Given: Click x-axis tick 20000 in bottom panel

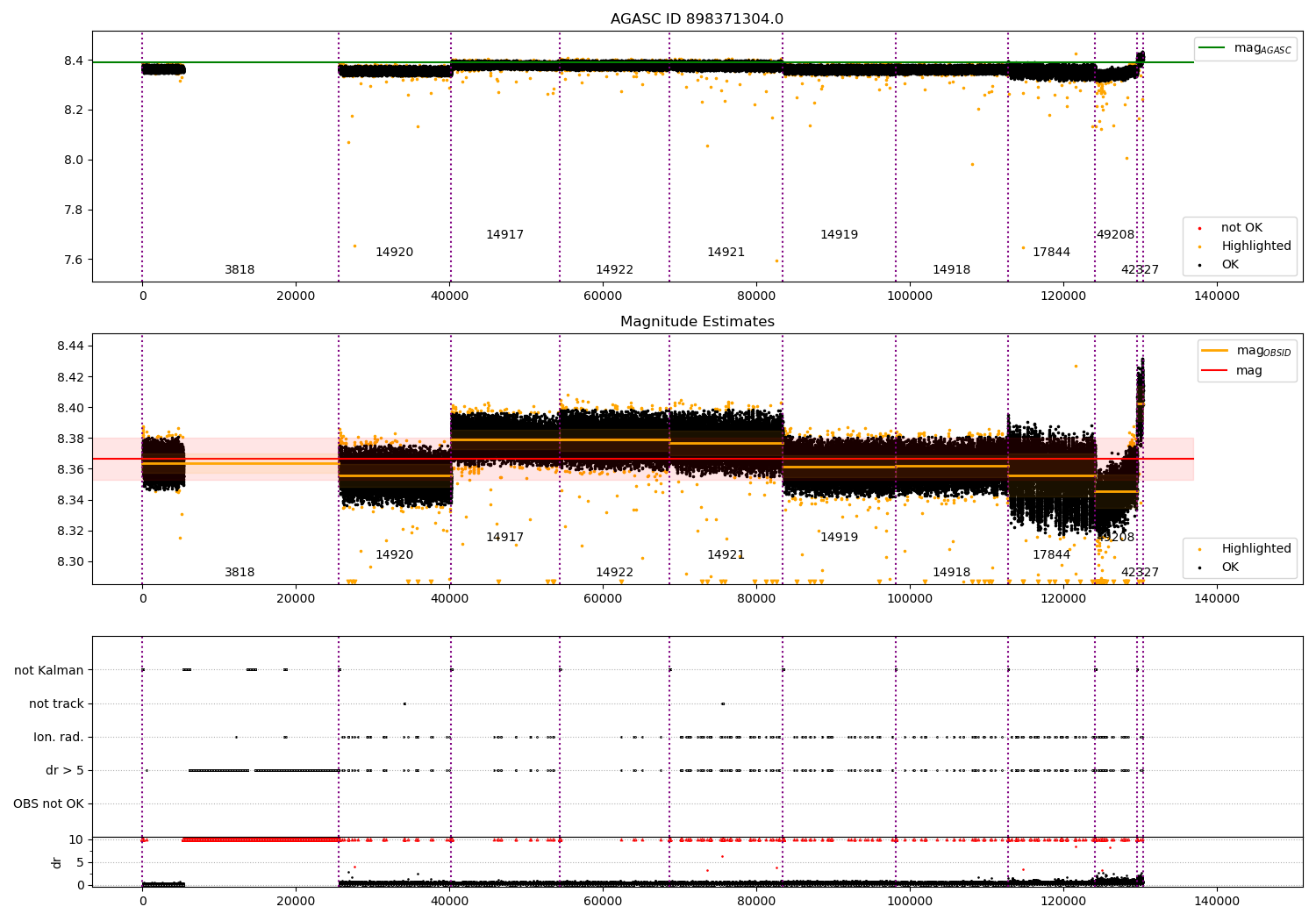Looking at the screenshot, I should tap(296, 901).
